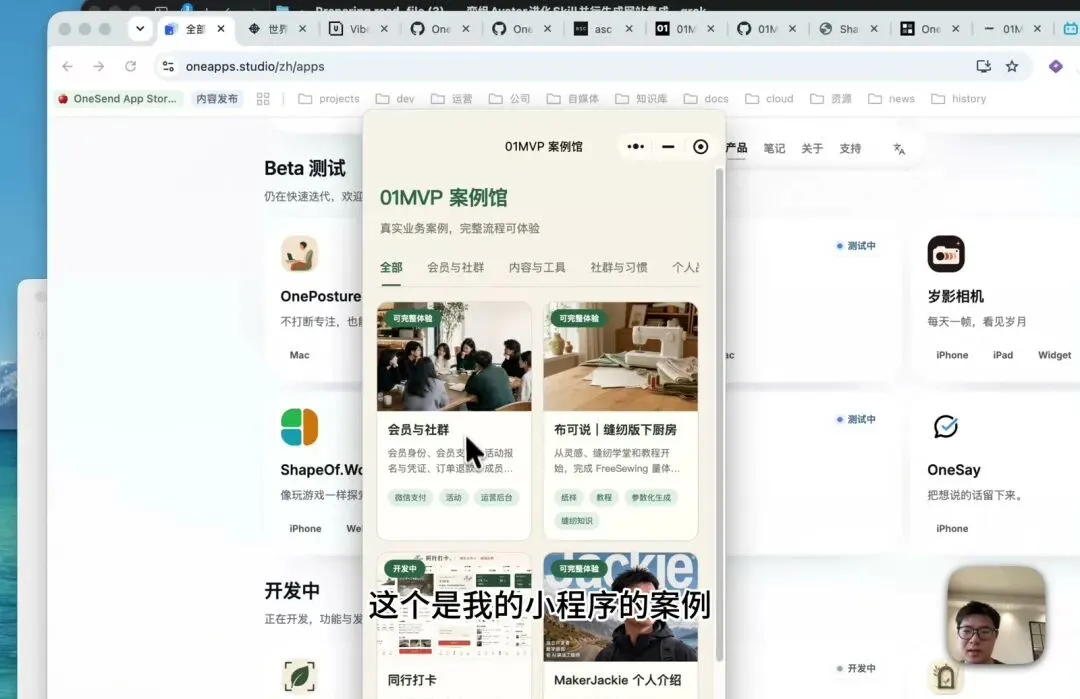1080x699 pixels.
Task: Open the 知识库 bookmark folder
Action: (641, 98)
